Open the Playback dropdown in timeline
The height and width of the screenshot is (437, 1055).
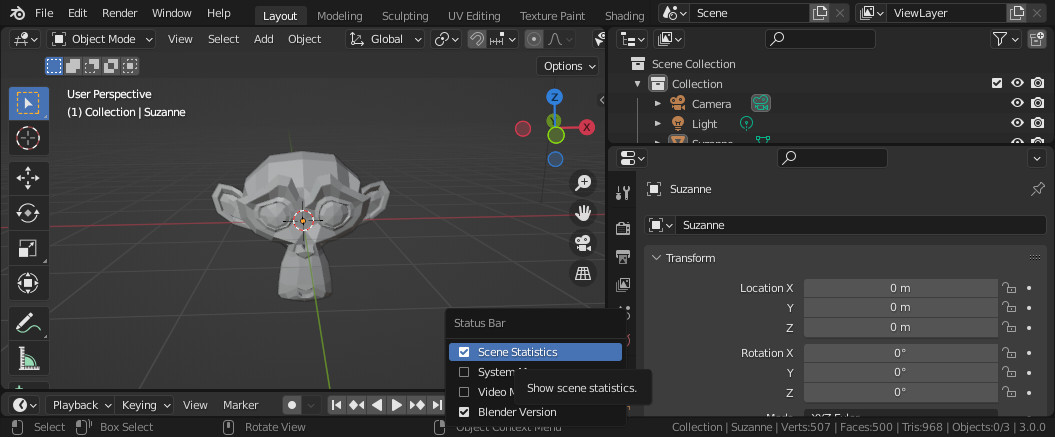point(79,405)
